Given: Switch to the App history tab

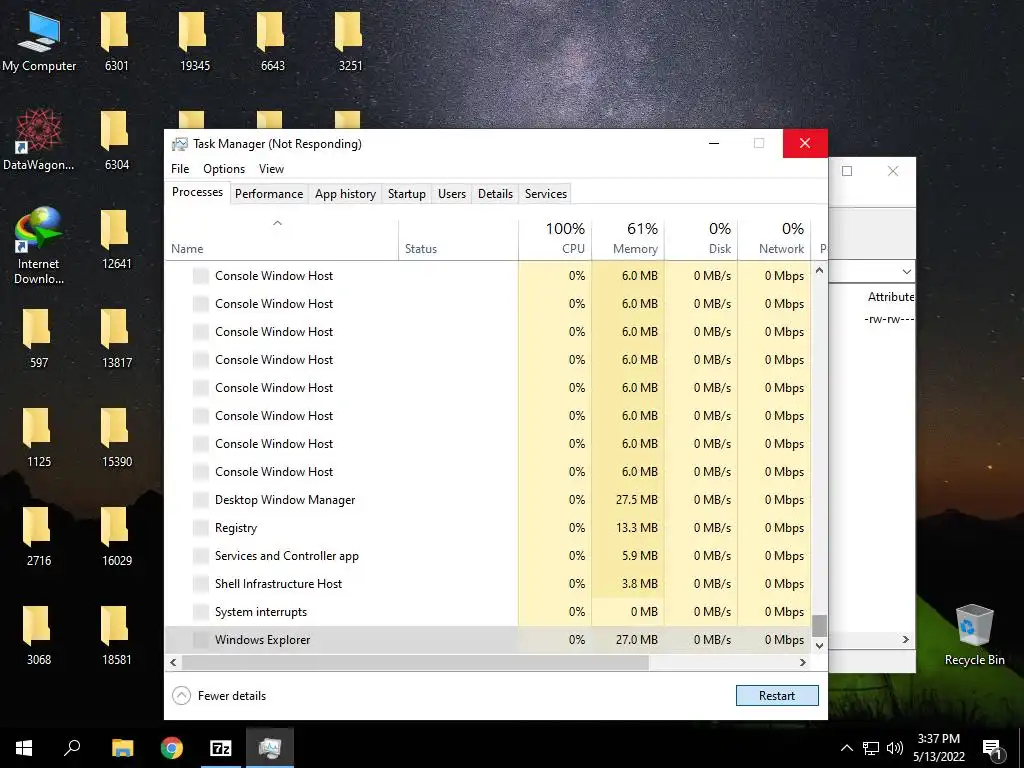Looking at the screenshot, I should 345,193.
